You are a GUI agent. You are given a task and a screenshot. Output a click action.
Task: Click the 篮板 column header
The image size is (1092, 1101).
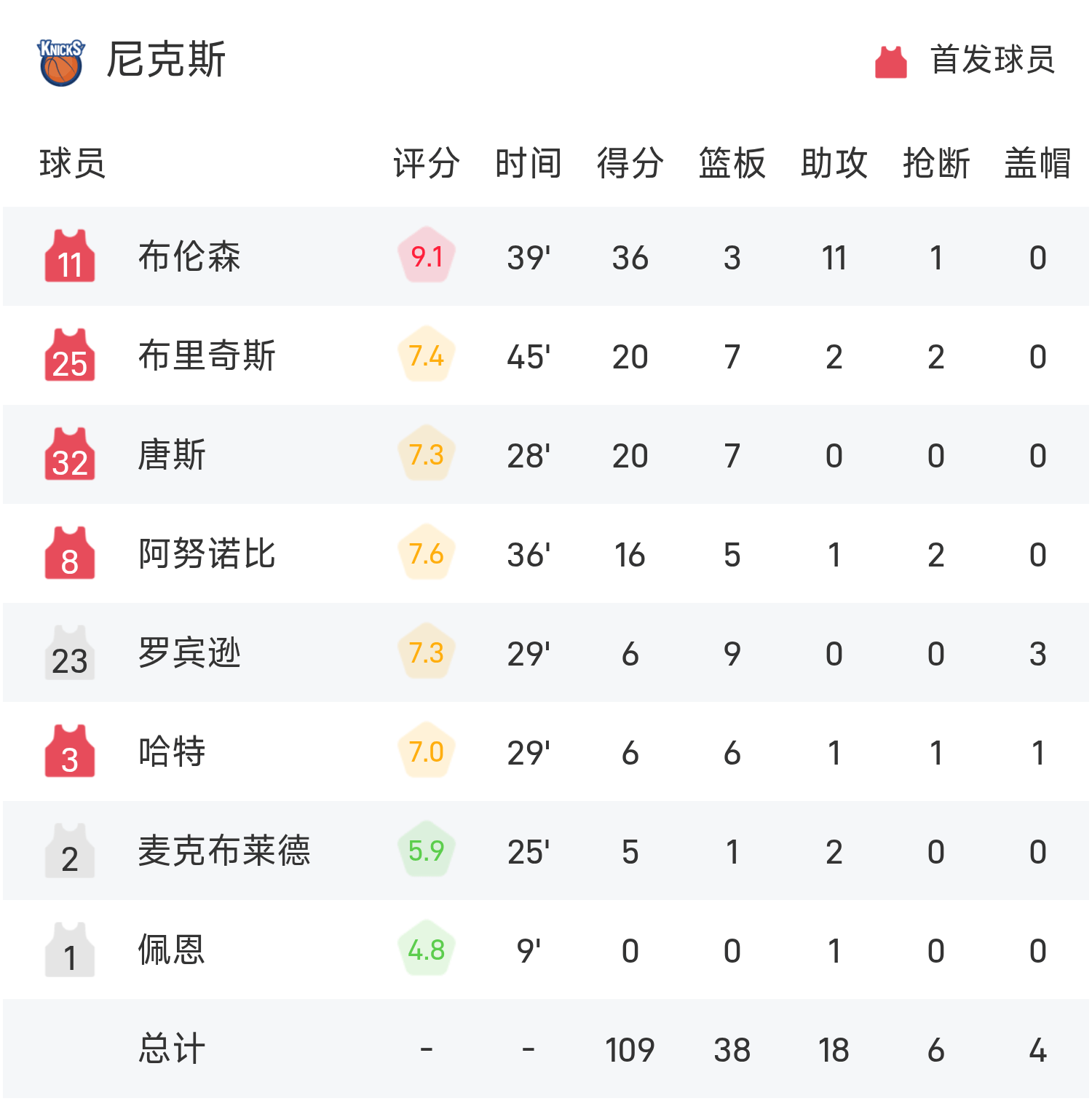[x=732, y=163]
